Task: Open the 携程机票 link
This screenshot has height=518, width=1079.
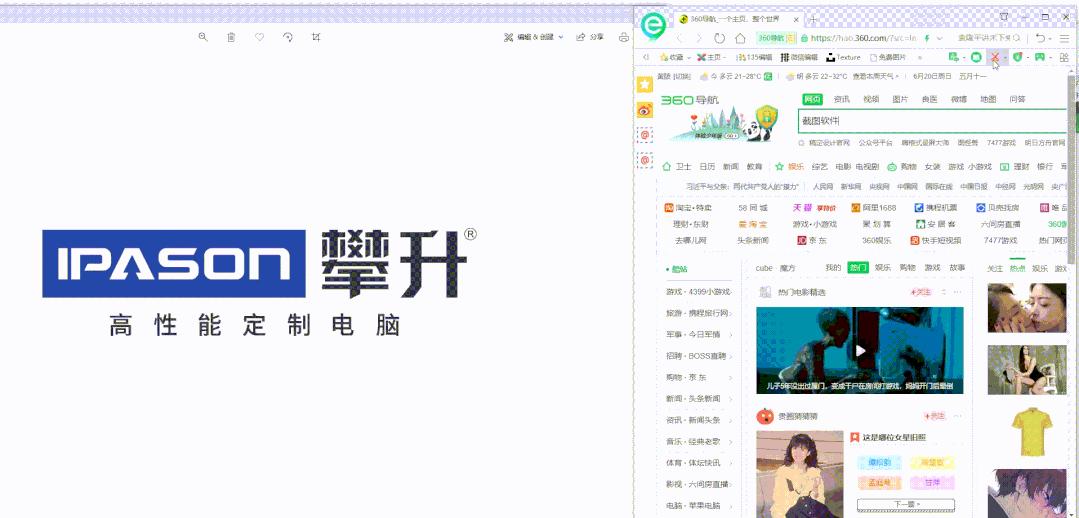Action: pos(935,208)
